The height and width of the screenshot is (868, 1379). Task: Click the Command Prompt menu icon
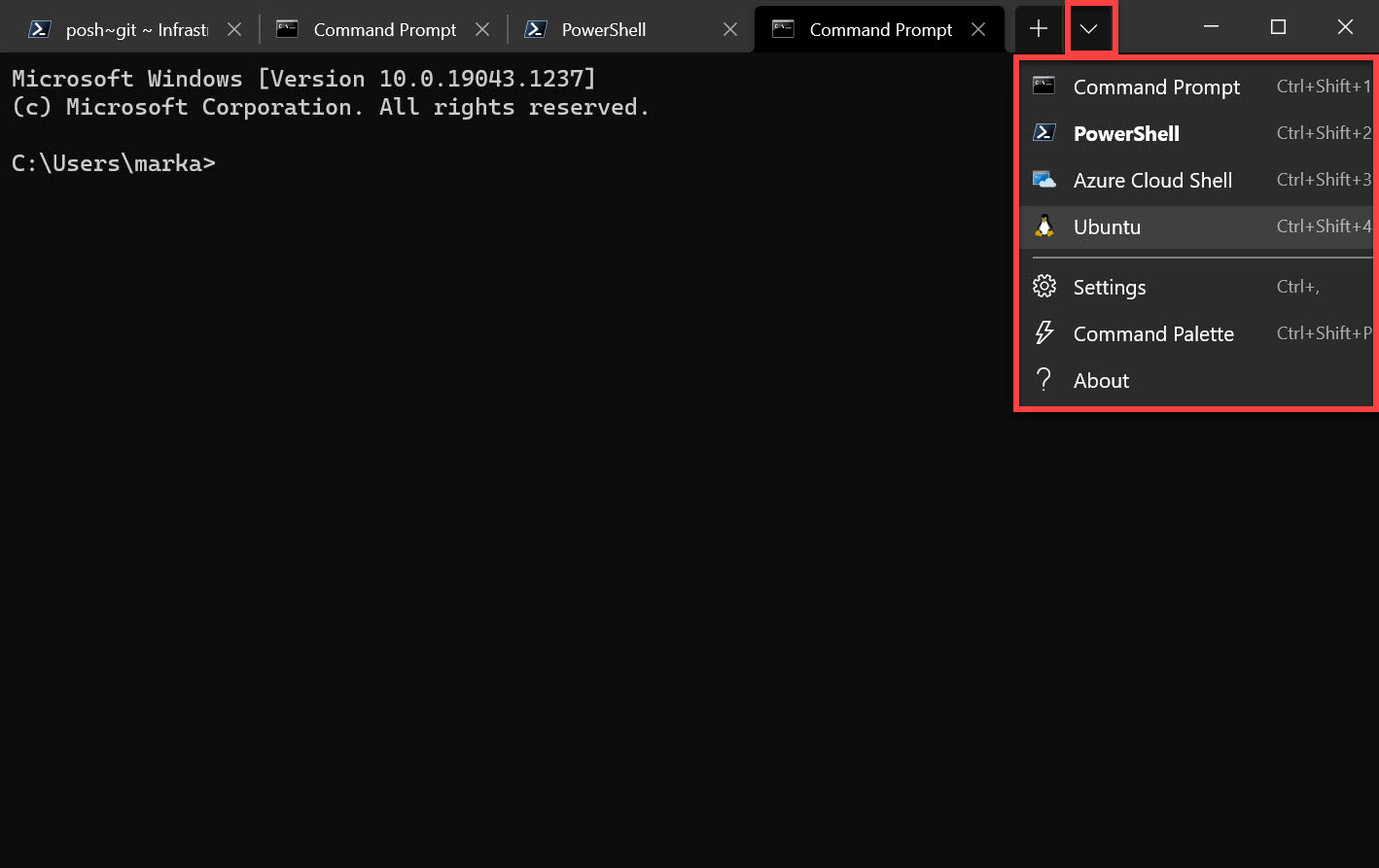(x=1043, y=86)
